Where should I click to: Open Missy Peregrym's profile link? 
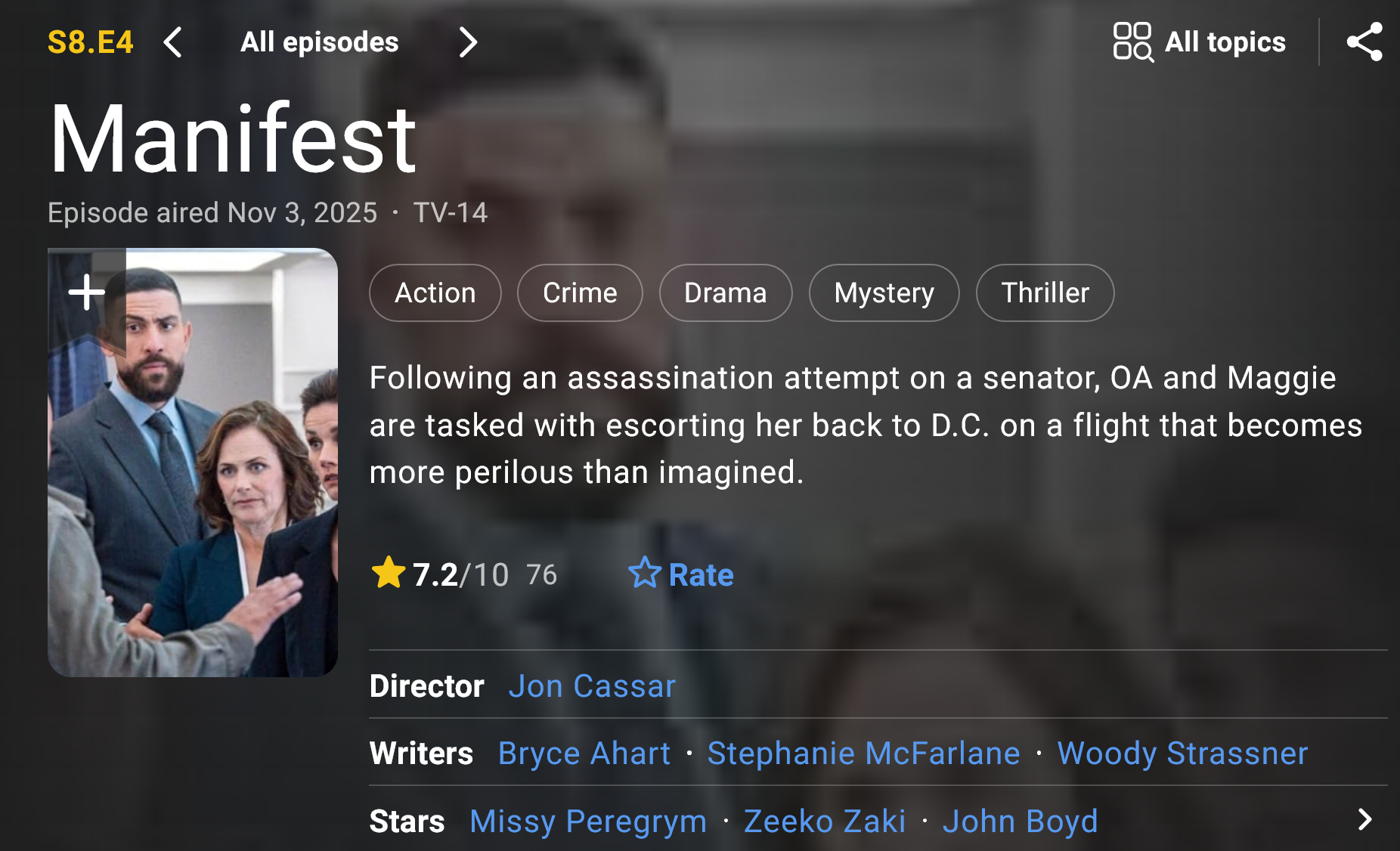click(x=588, y=822)
